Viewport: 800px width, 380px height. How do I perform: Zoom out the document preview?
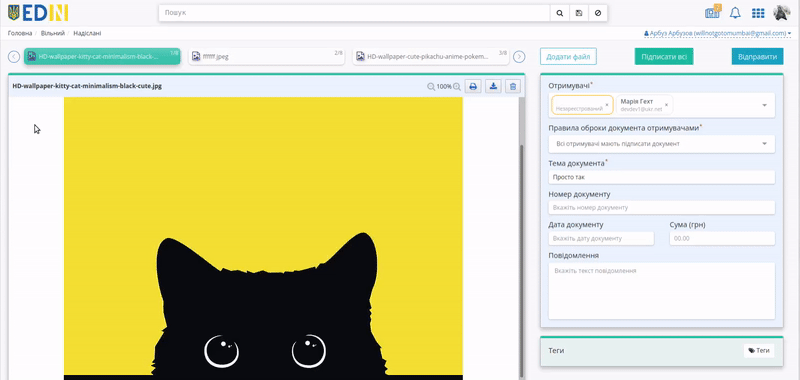coord(431,87)
